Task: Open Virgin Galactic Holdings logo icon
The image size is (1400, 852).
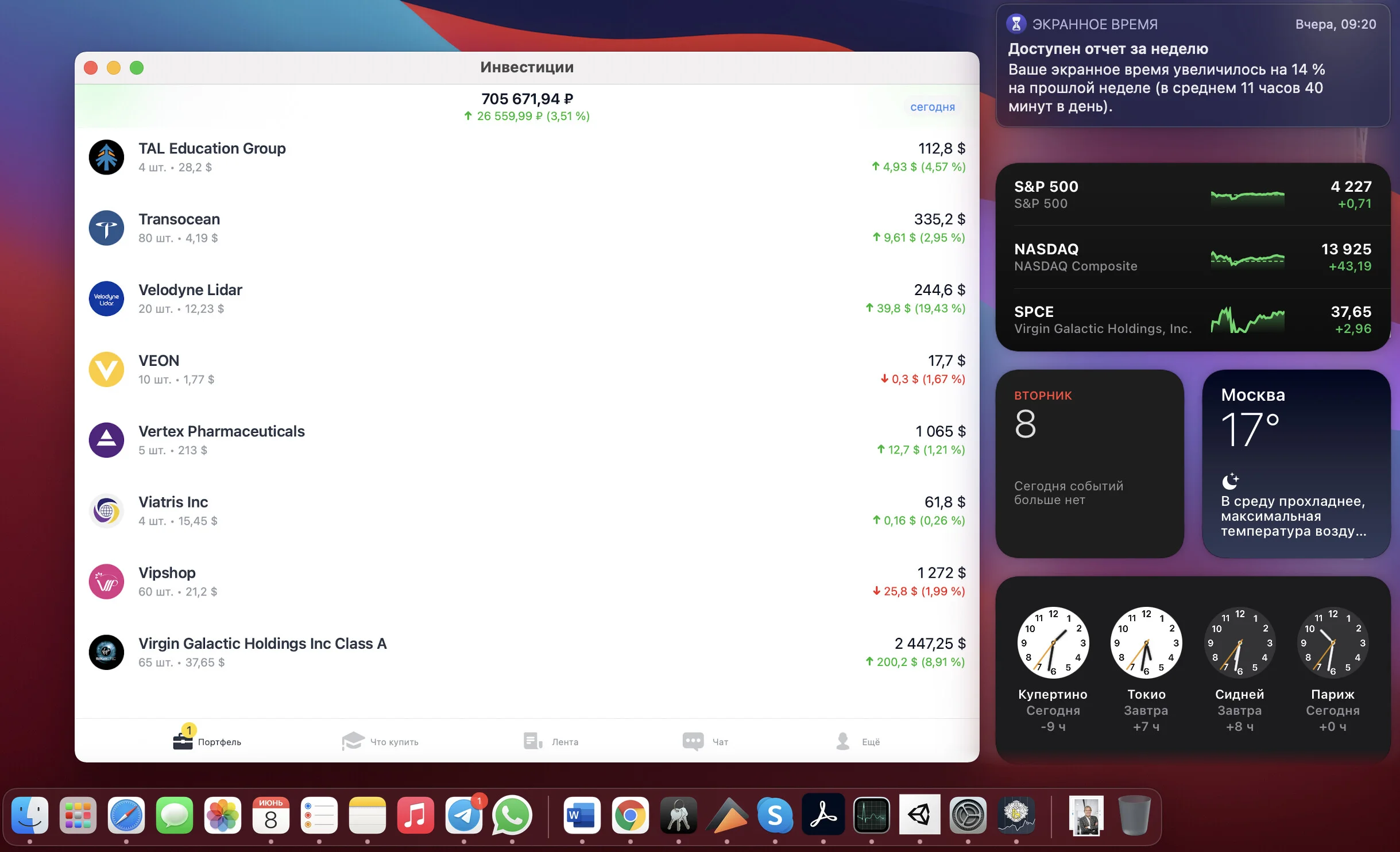Action: click(106, 652)
